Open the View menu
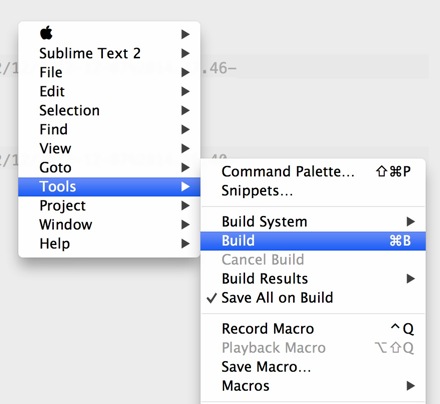Screen dimensions: 440x404 point(109,148)
